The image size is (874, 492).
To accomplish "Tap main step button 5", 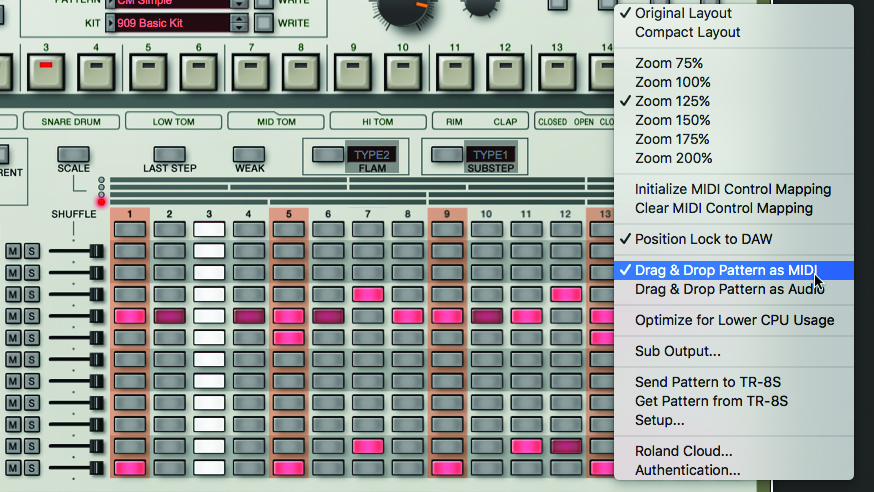I will tap(148, 71).
